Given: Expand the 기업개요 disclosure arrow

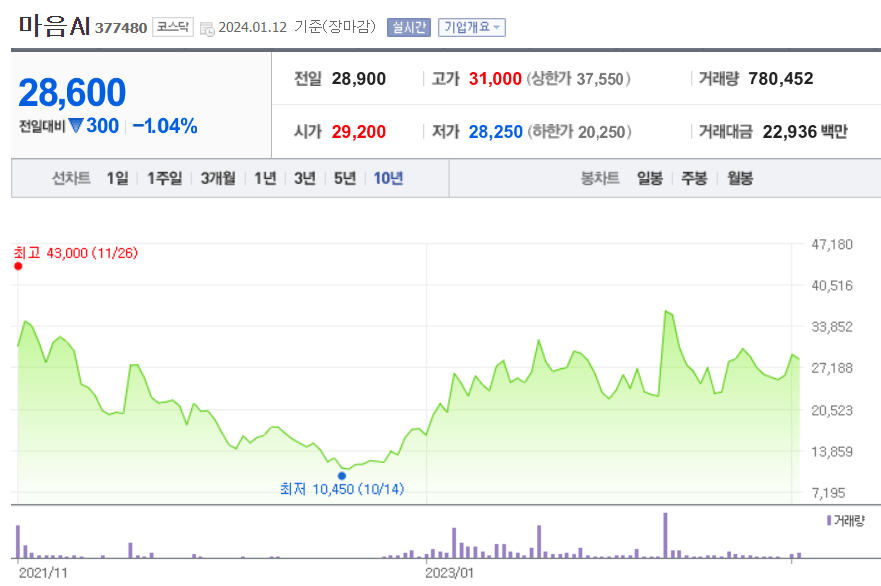Looking at the screenshot, I should coord(497,26).
